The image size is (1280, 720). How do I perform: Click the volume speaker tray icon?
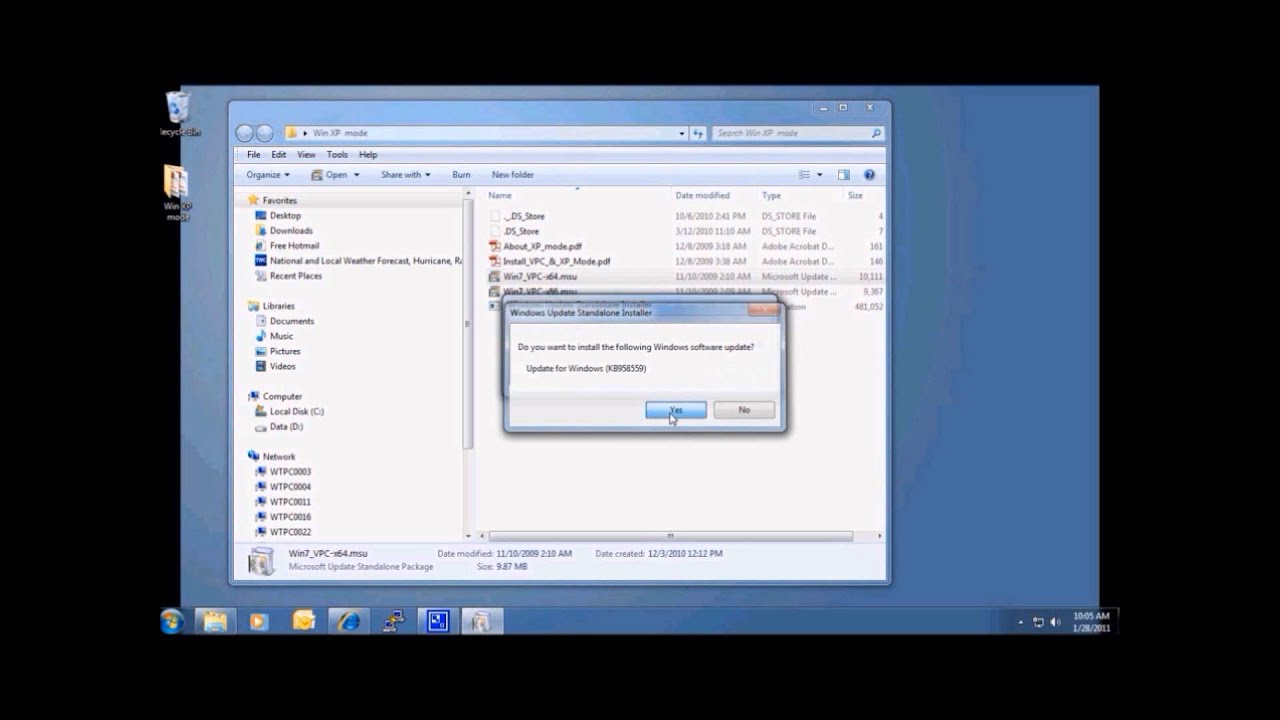[1056, 622]
